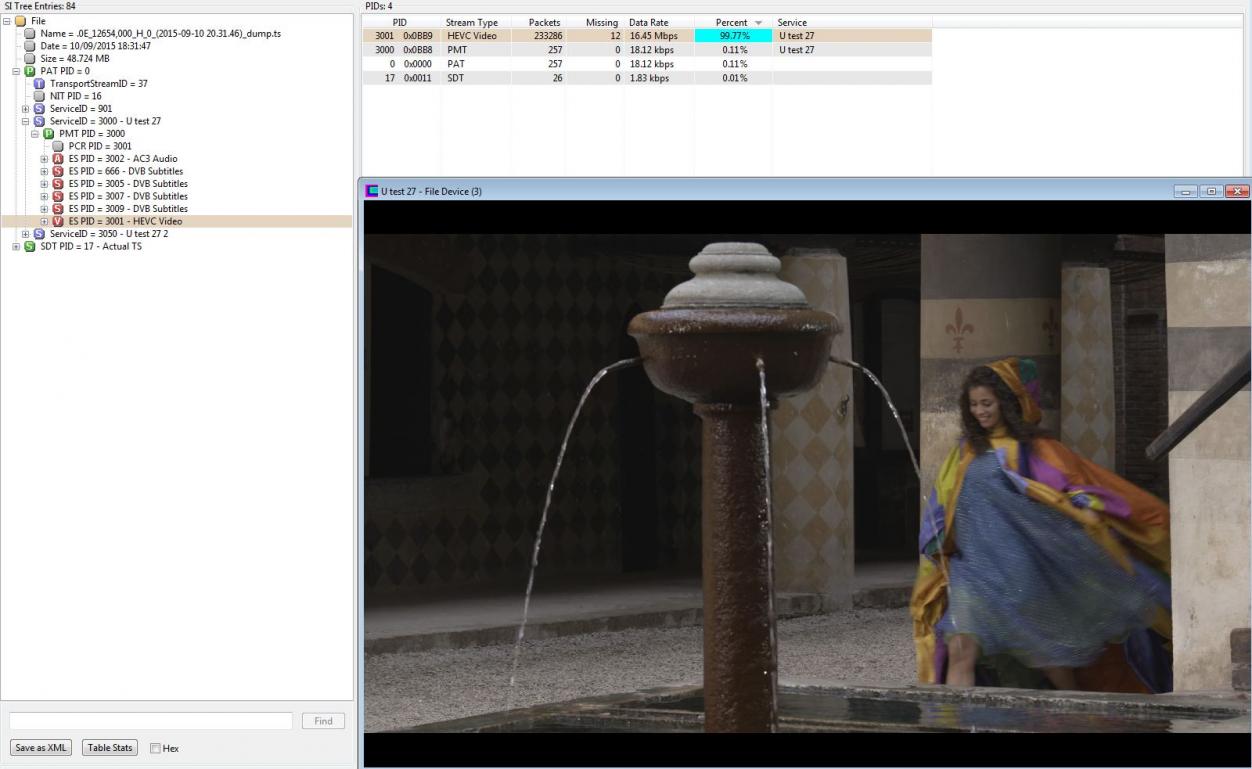Click the green P icon for PMT PID 3000

click(48, 134)
